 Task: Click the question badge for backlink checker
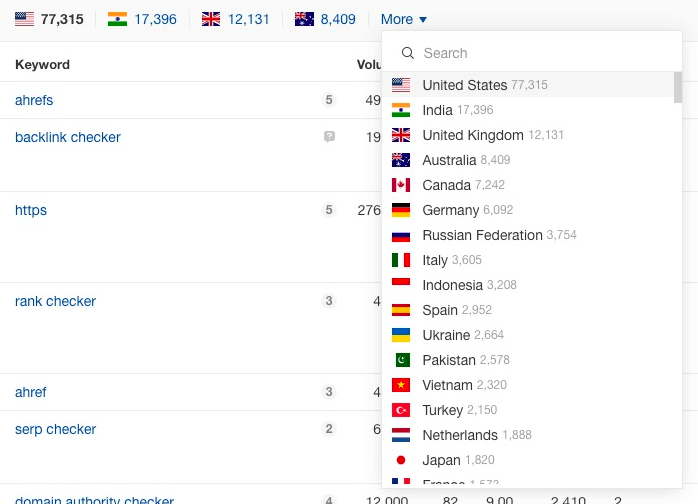coord(329,137)
